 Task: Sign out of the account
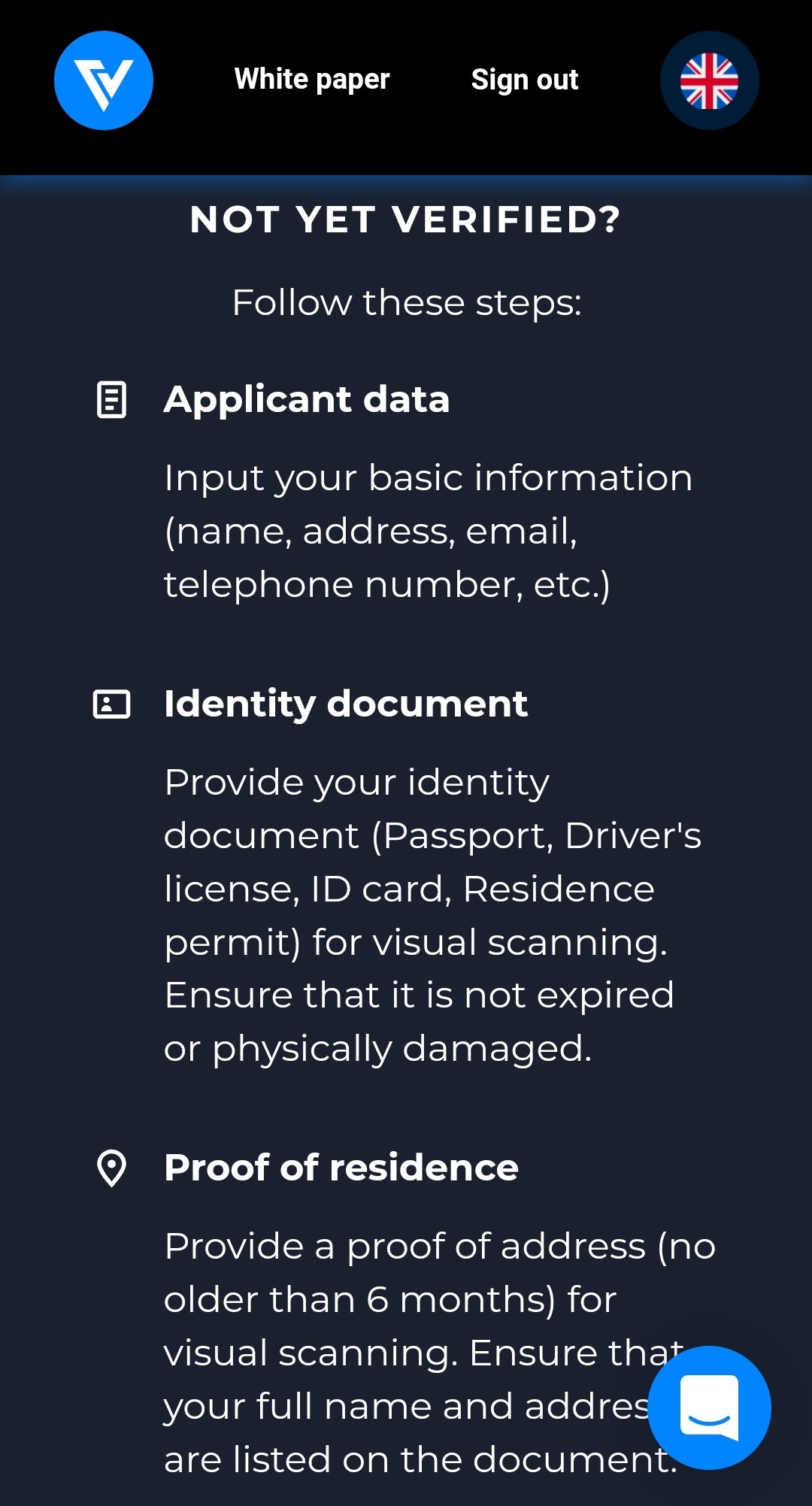(525, 80)
